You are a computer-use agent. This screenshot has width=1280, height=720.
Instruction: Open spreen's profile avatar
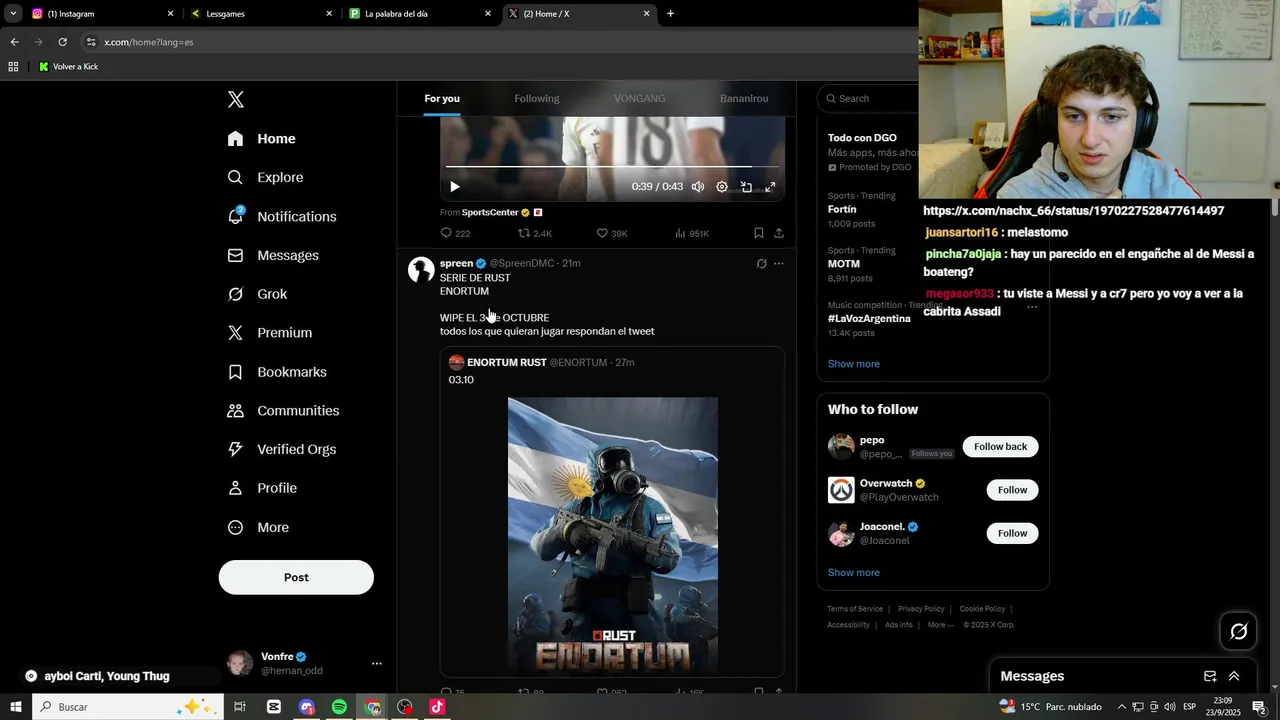pos(421,270)
